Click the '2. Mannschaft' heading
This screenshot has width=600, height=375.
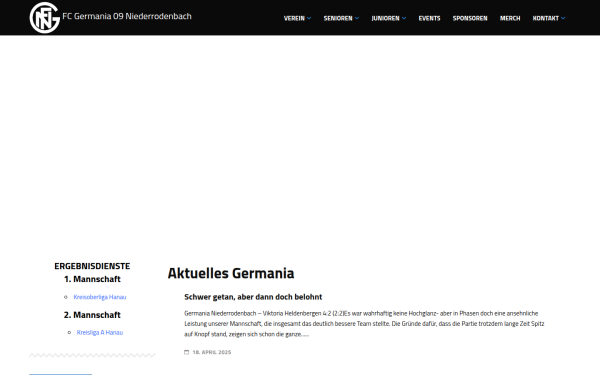(x=92, y=315)
